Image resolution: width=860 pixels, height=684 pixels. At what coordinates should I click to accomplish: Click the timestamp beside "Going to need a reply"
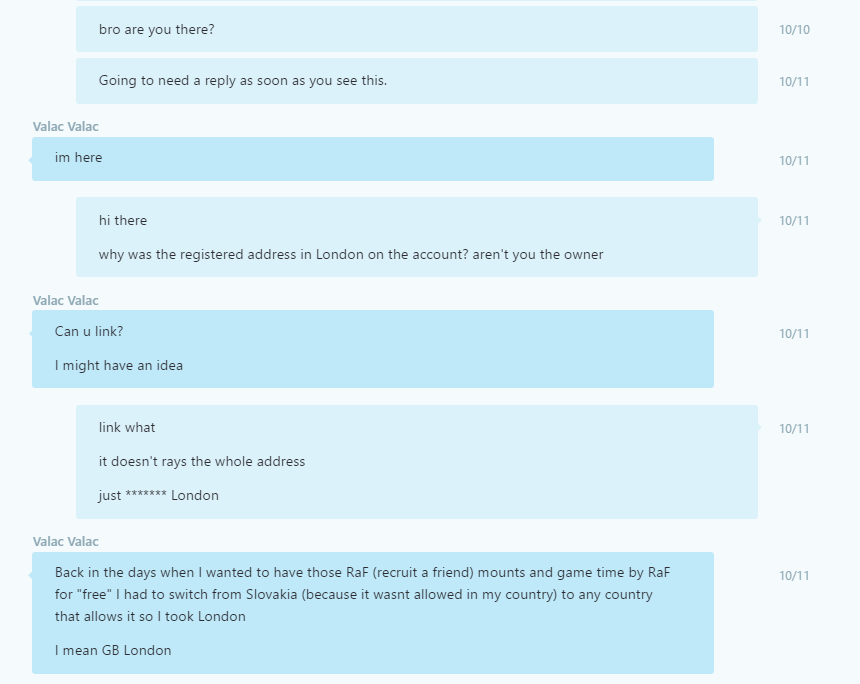(x=794, y=81)
